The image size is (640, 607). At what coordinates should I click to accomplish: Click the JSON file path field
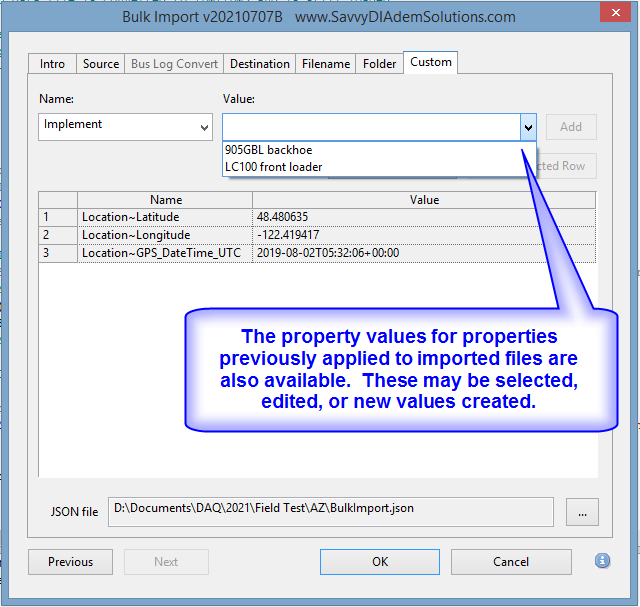tap(330, 510)
